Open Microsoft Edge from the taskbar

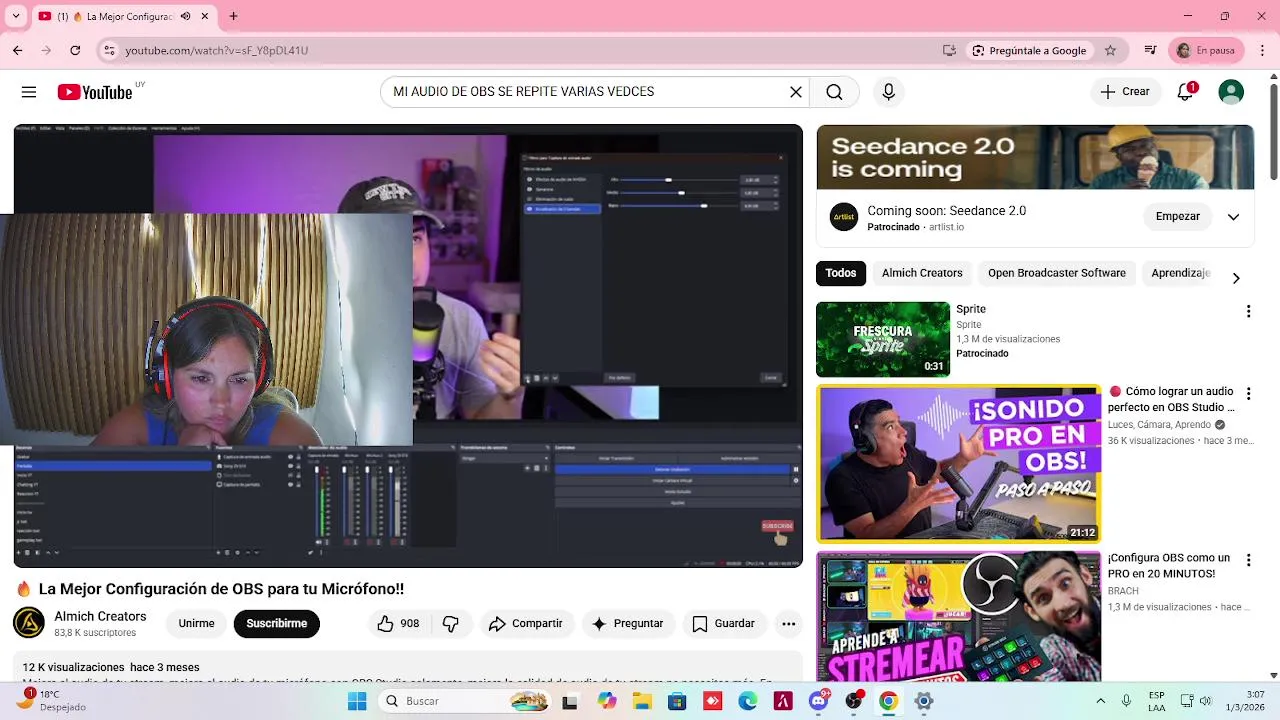pyautogui.click(x=748, y=701)
